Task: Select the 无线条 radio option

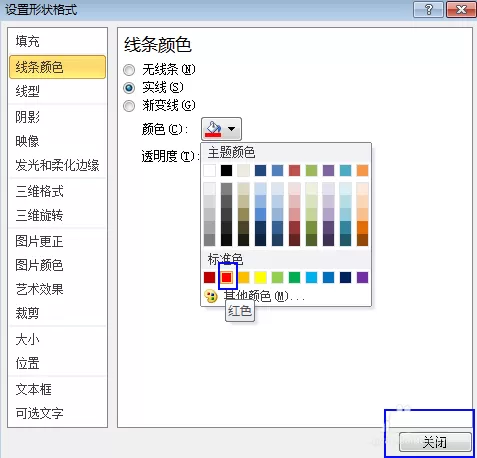Action: coord(129,70)
